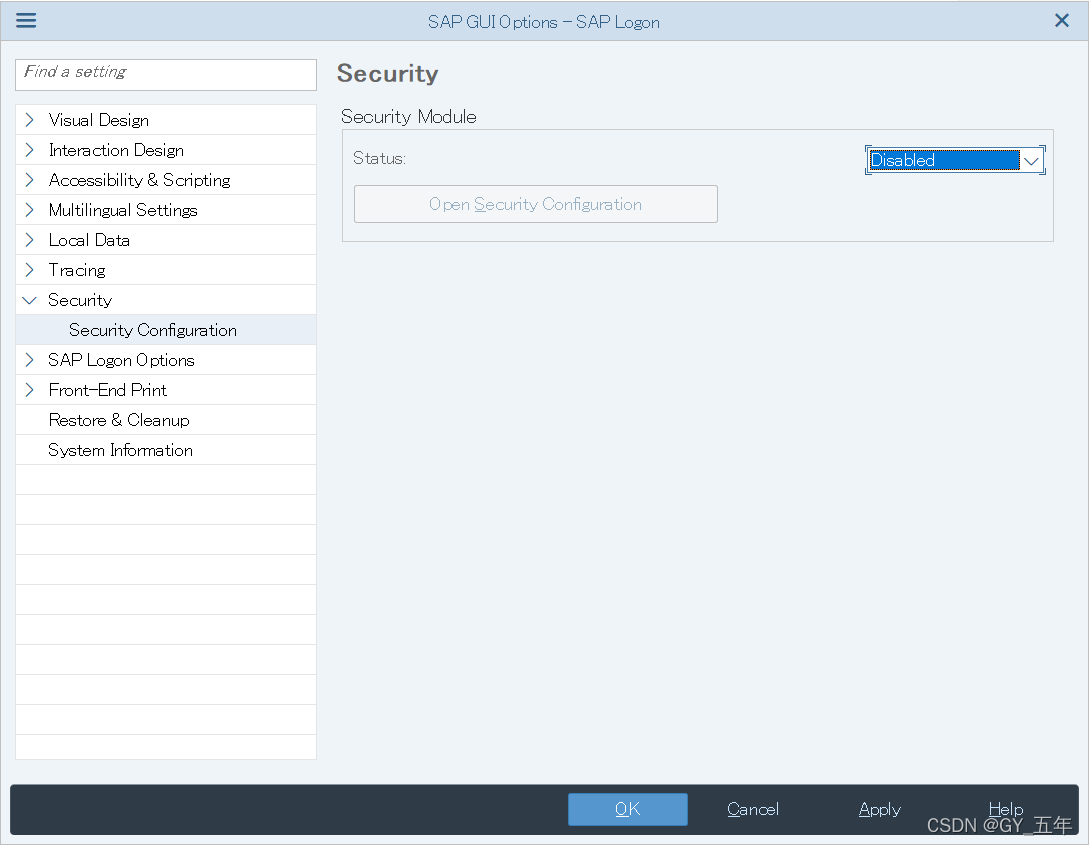Expand the Interaction Design node chevron

click(x=29, y=150)
